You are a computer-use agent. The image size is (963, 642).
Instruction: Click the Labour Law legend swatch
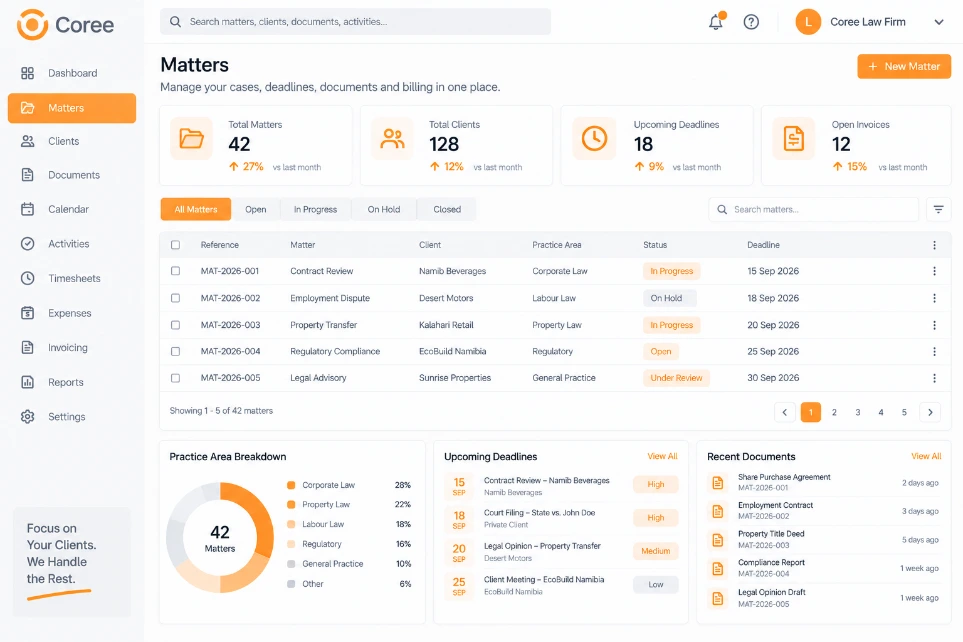291,525
